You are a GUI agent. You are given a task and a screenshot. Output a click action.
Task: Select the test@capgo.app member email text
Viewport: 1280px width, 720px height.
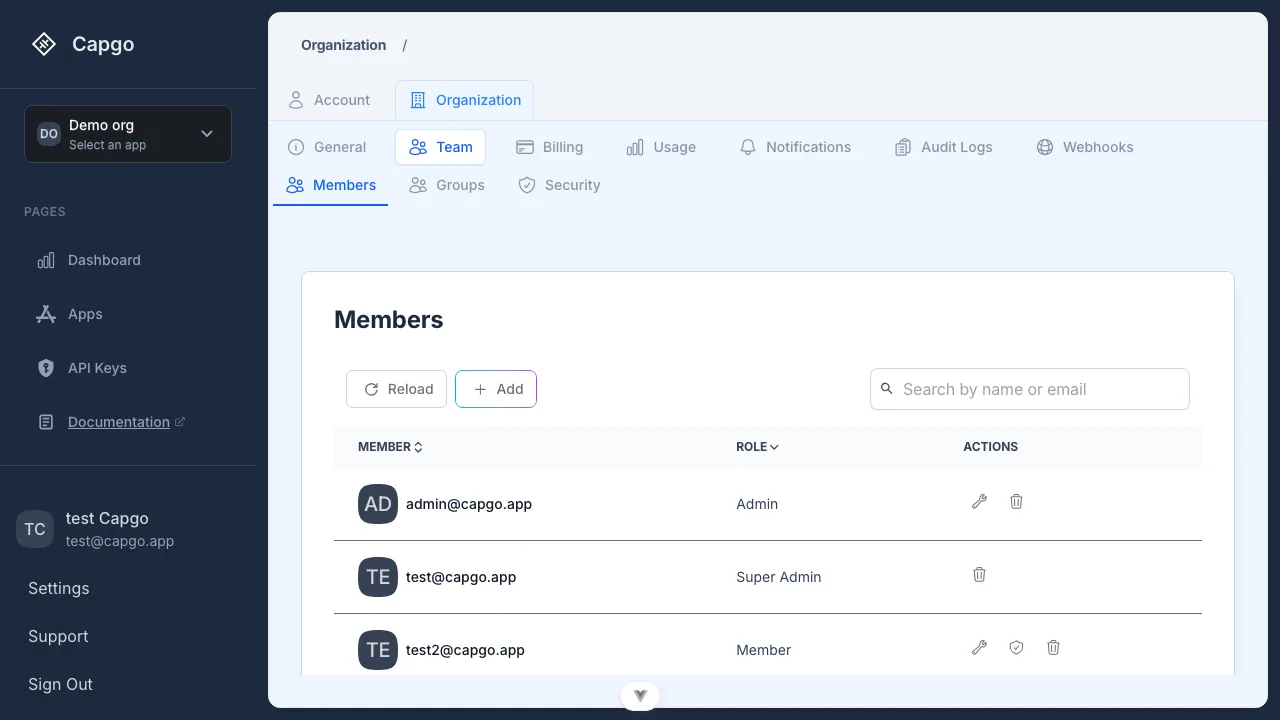point(461,577)
